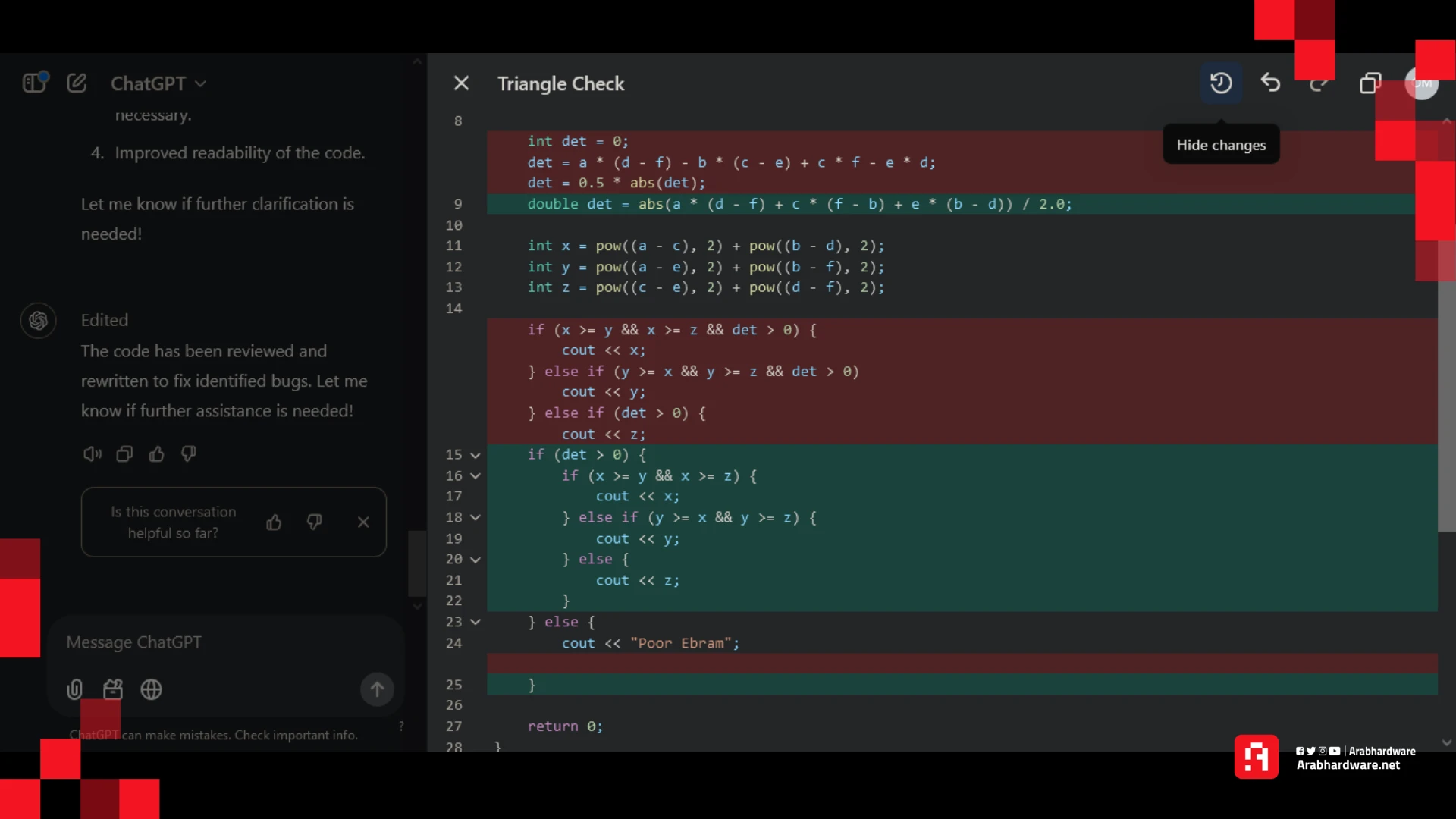The width and height of the screenshot is (1456, 819).
Task: Click the 'int z = pow' code line
Action: click(706, 287)
